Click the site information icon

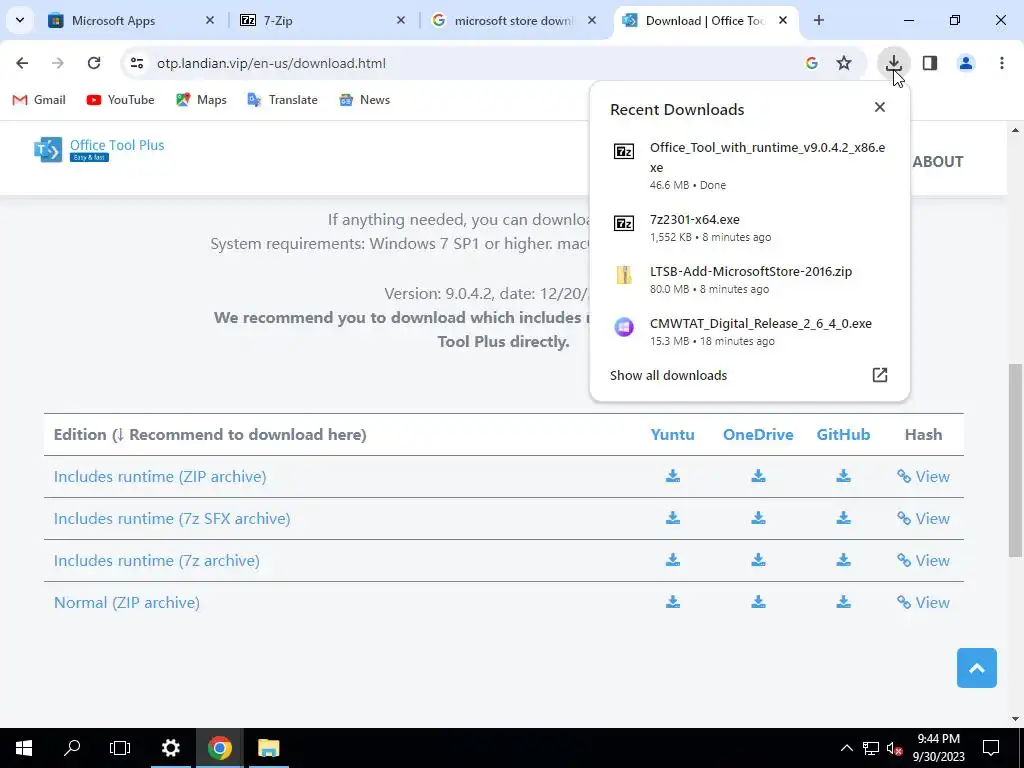(136, 63)
